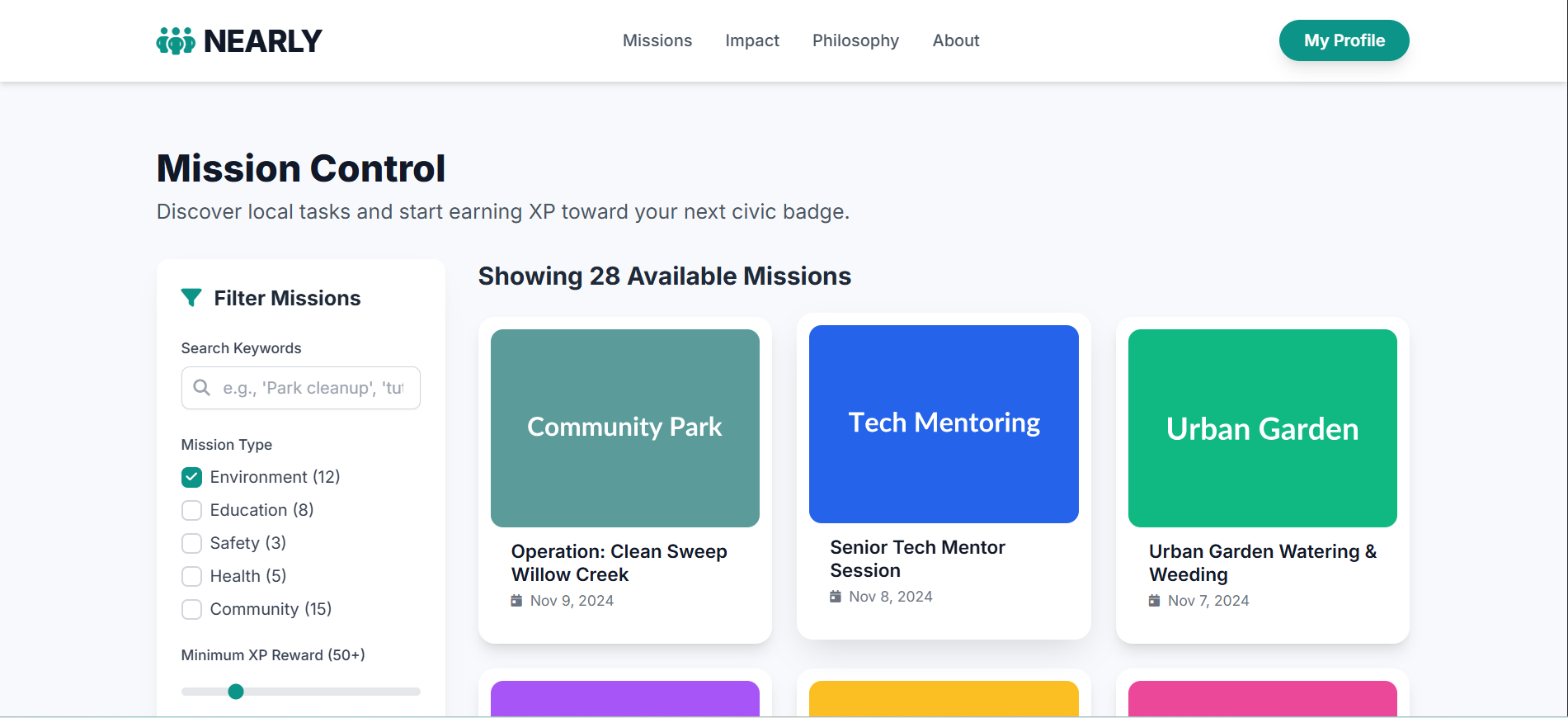Click the Community Park thumbnail
Screen dimensions: 1568x718
pos(625,428)
